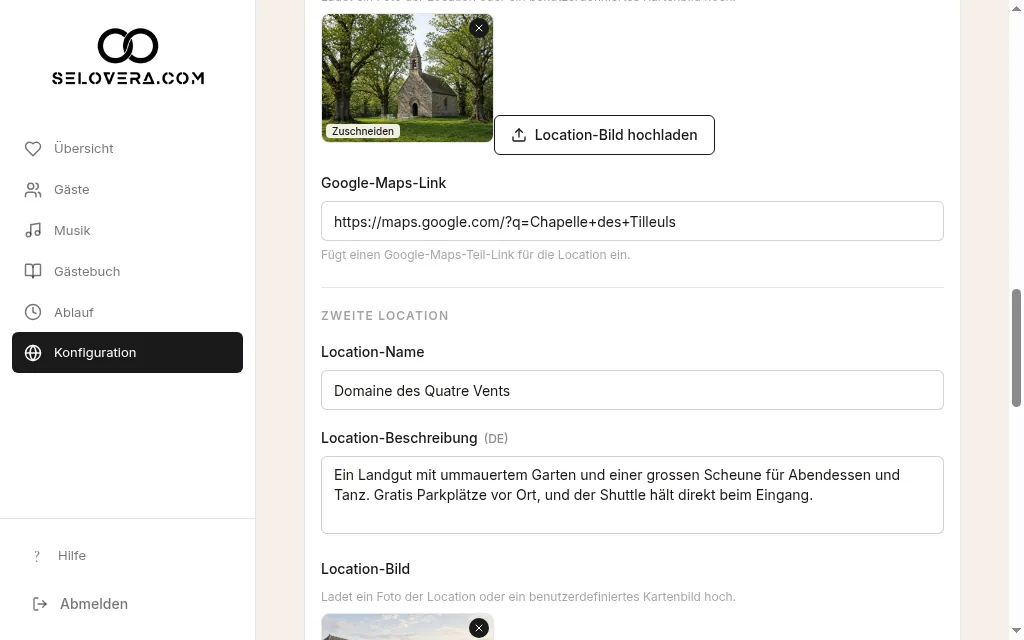Viewport: 1024px width, 640px height.
Task: Click the Location-Name label
Action: 372,352
